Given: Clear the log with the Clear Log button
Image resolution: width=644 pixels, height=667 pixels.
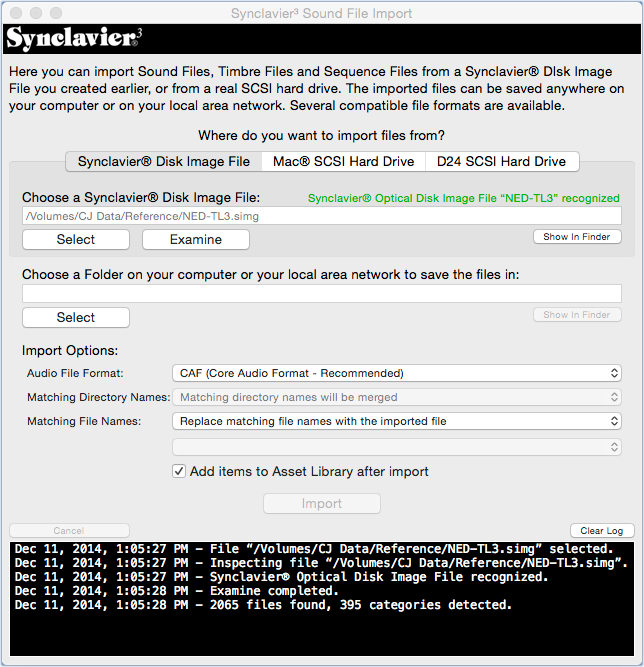Looking at the screenshot, I should click(x=601, y=531).
